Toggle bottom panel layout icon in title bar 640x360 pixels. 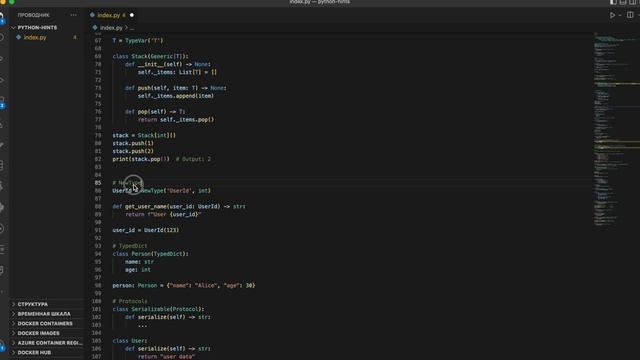click(623, 2)
